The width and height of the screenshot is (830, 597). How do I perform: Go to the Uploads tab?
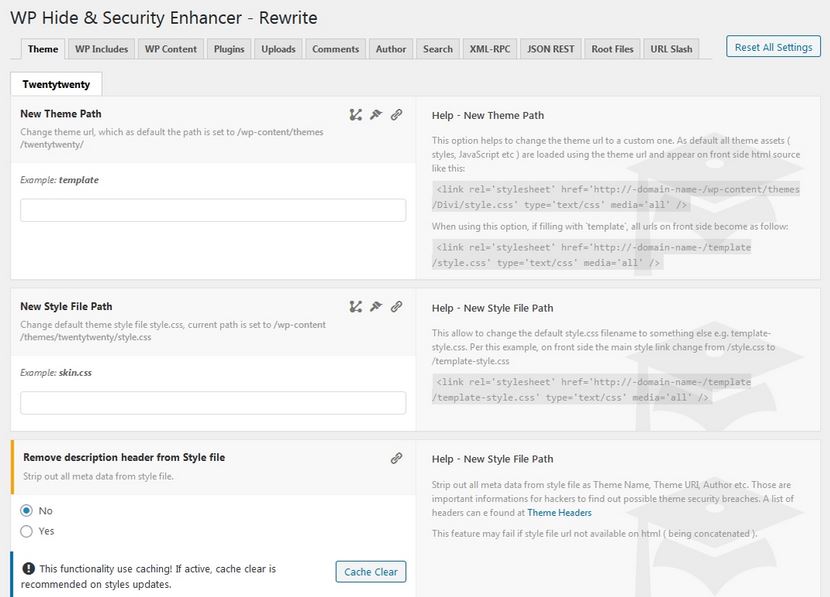point(278,49)
